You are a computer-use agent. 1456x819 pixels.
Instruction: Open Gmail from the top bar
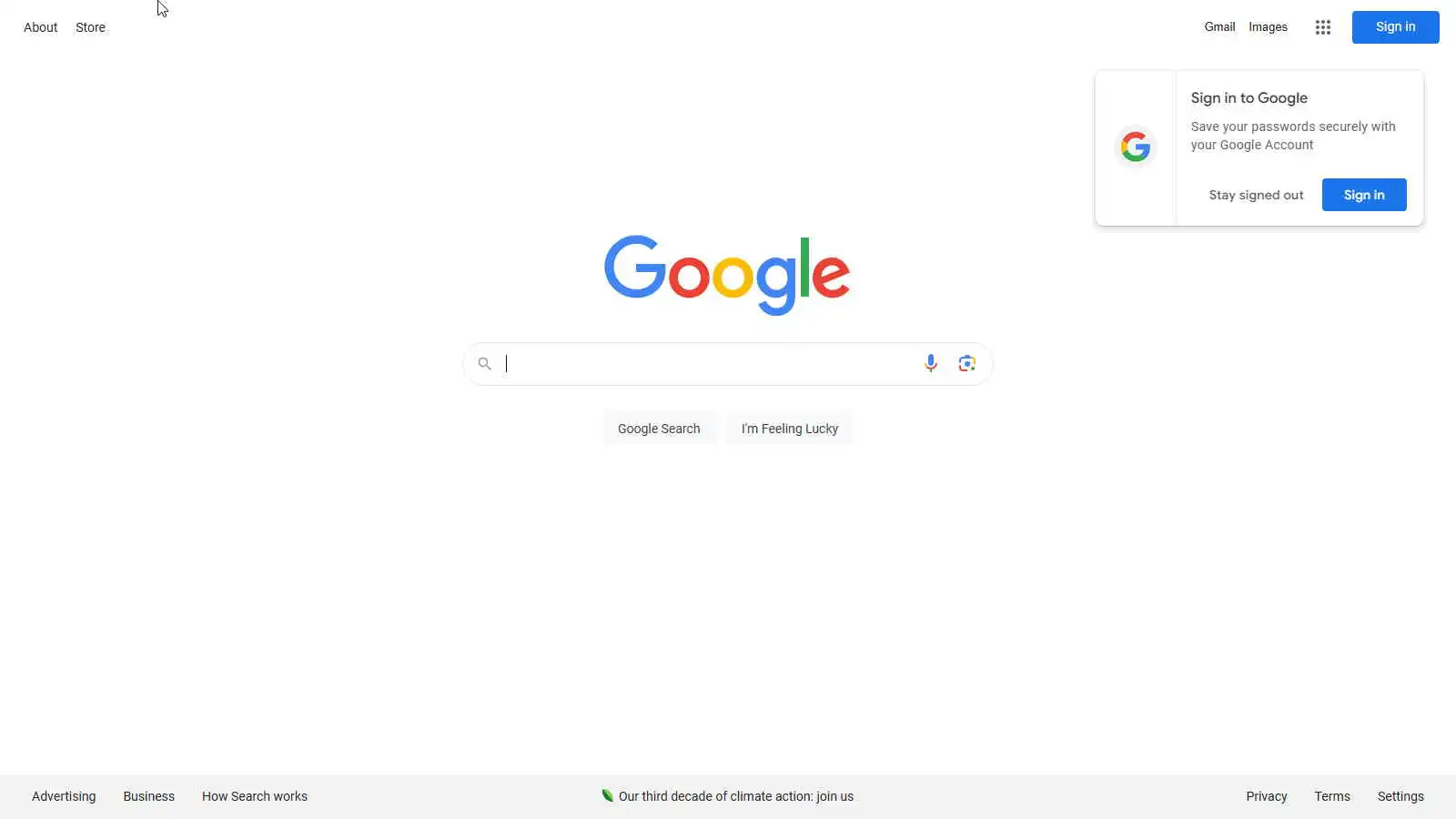point(1219,27)
